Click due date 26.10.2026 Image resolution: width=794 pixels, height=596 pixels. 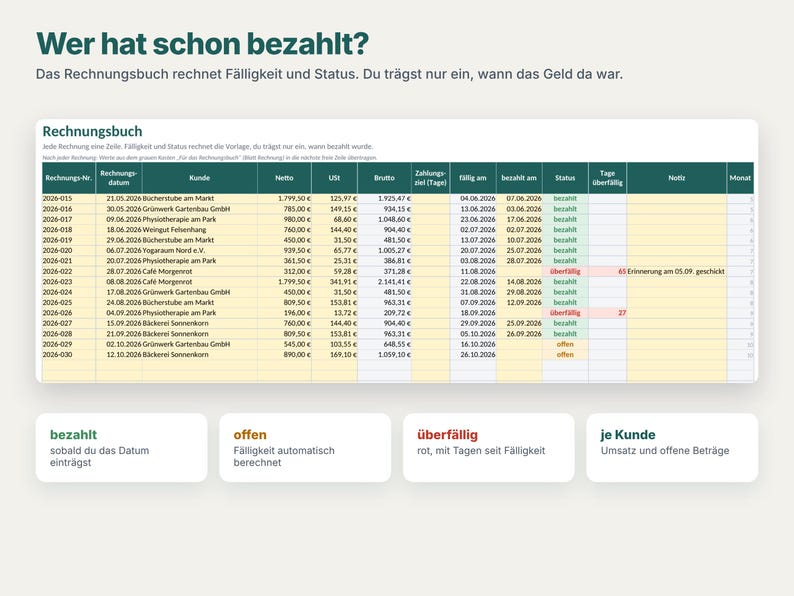473,354
